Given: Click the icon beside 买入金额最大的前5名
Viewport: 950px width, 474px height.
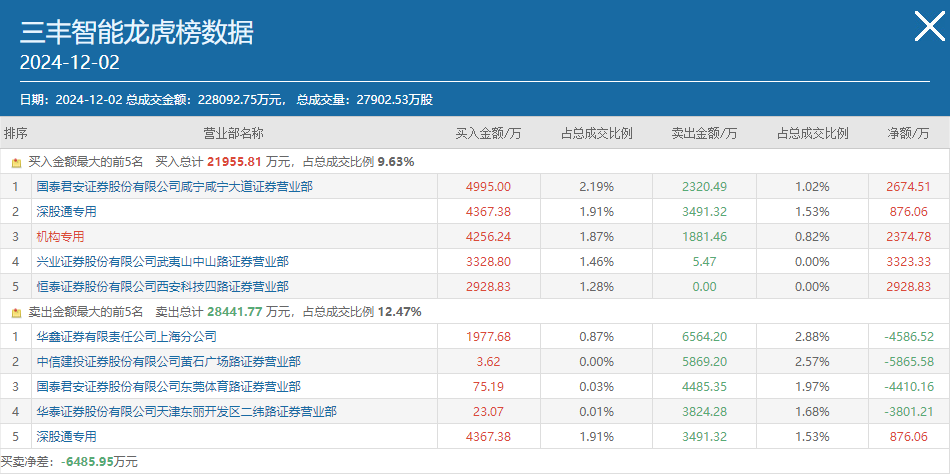Looking at the screenshot, I should coord(16,162).
